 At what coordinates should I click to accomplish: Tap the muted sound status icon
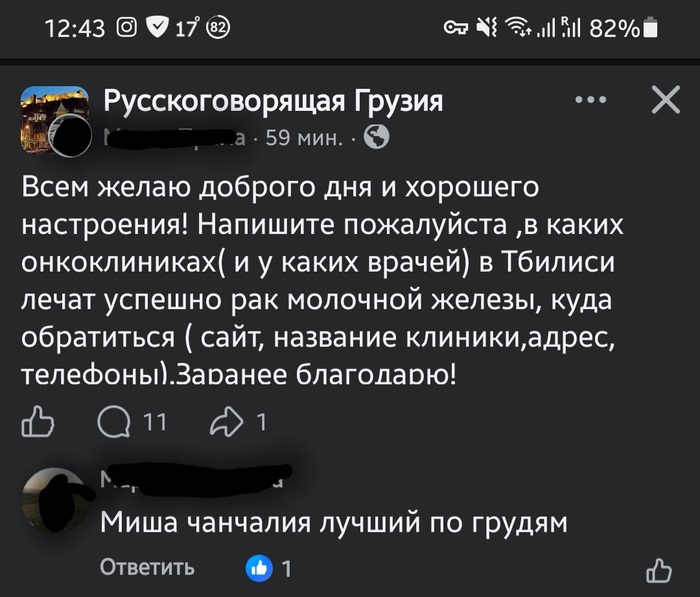(486, 29)
